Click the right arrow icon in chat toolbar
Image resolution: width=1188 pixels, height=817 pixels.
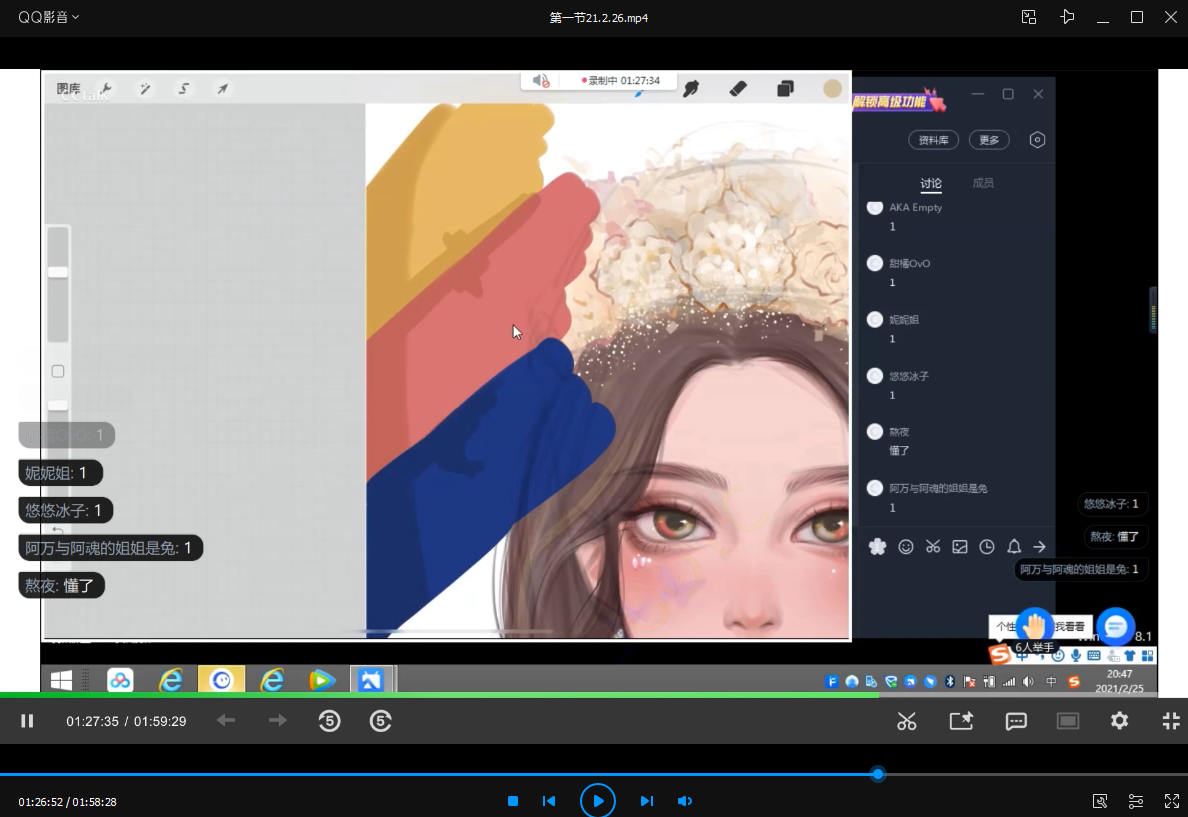pyautogui.click(x=1040, y=546)
